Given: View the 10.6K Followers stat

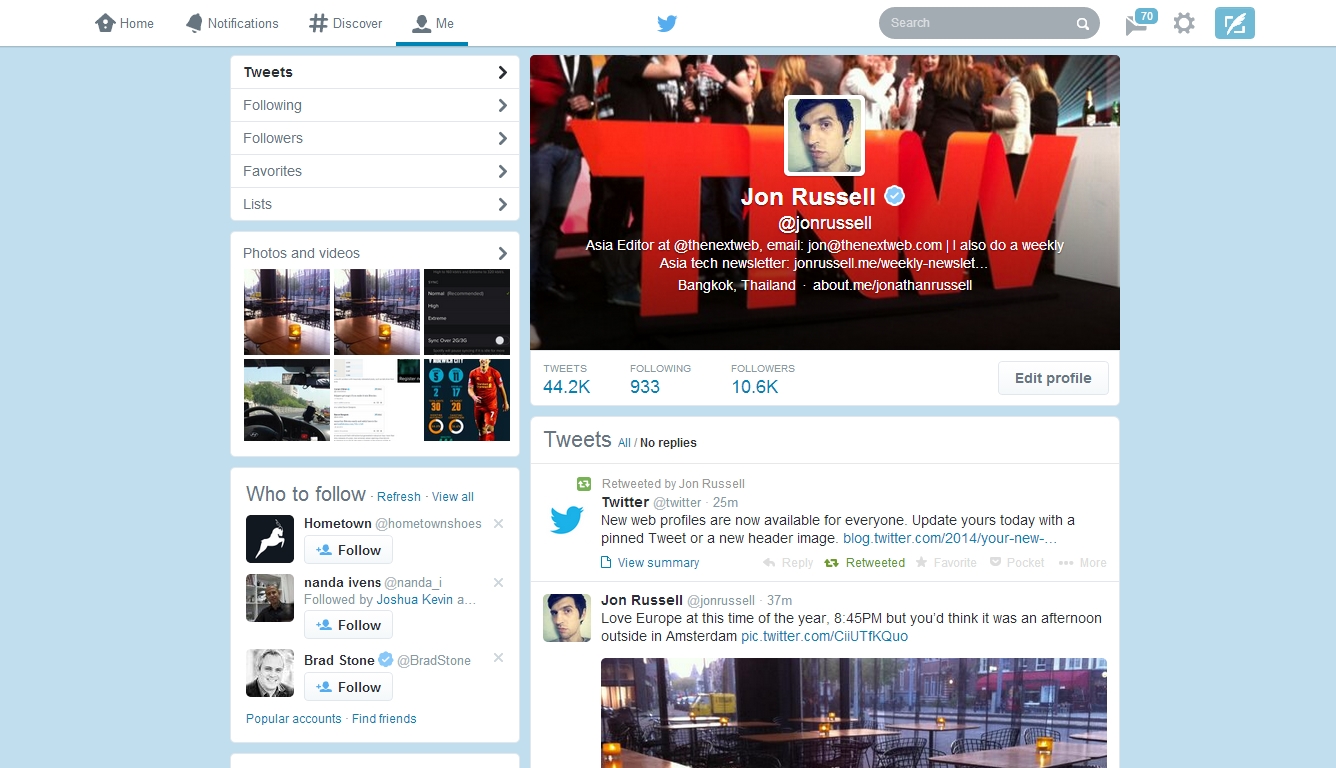Looking at the screenshot, I should pos(763,379).
